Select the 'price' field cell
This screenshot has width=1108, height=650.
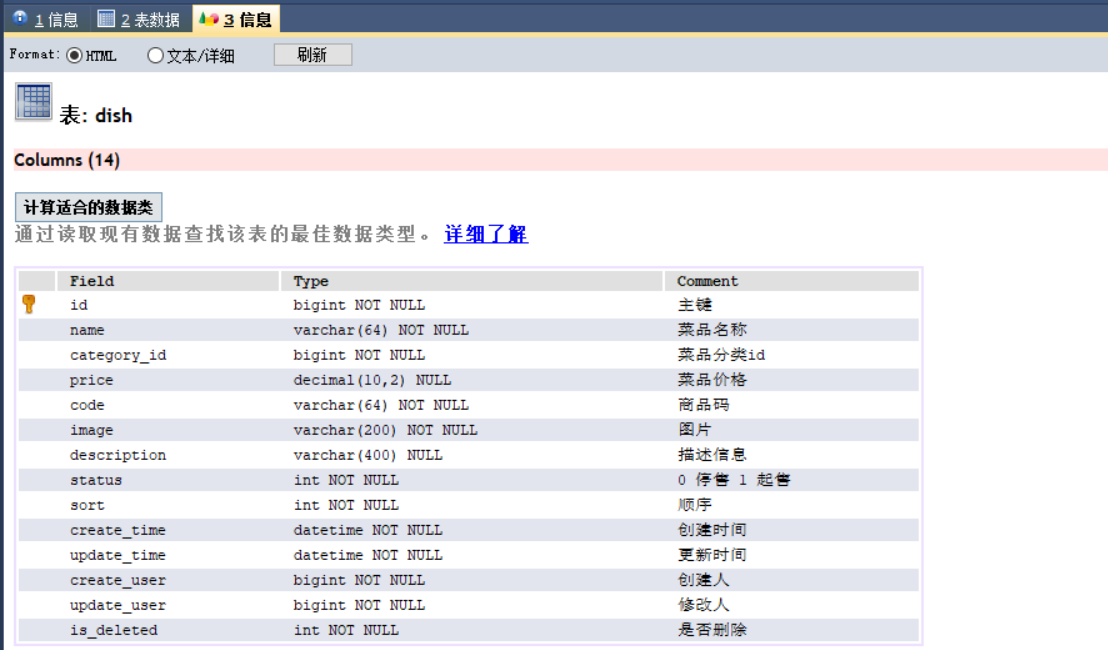click(x=167, y=380)
